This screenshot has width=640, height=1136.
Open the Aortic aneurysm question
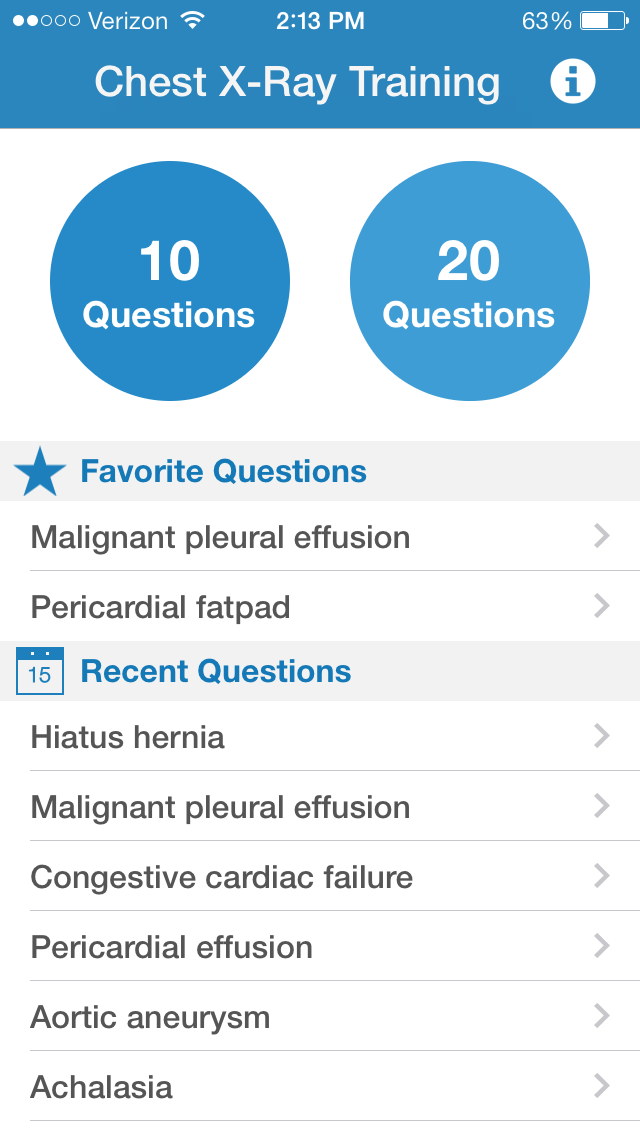(320, 1017)
